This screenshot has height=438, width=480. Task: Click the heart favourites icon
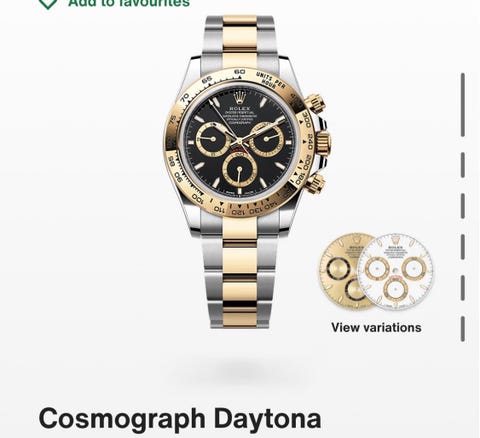pyautogui.click(x=48, y=3)
